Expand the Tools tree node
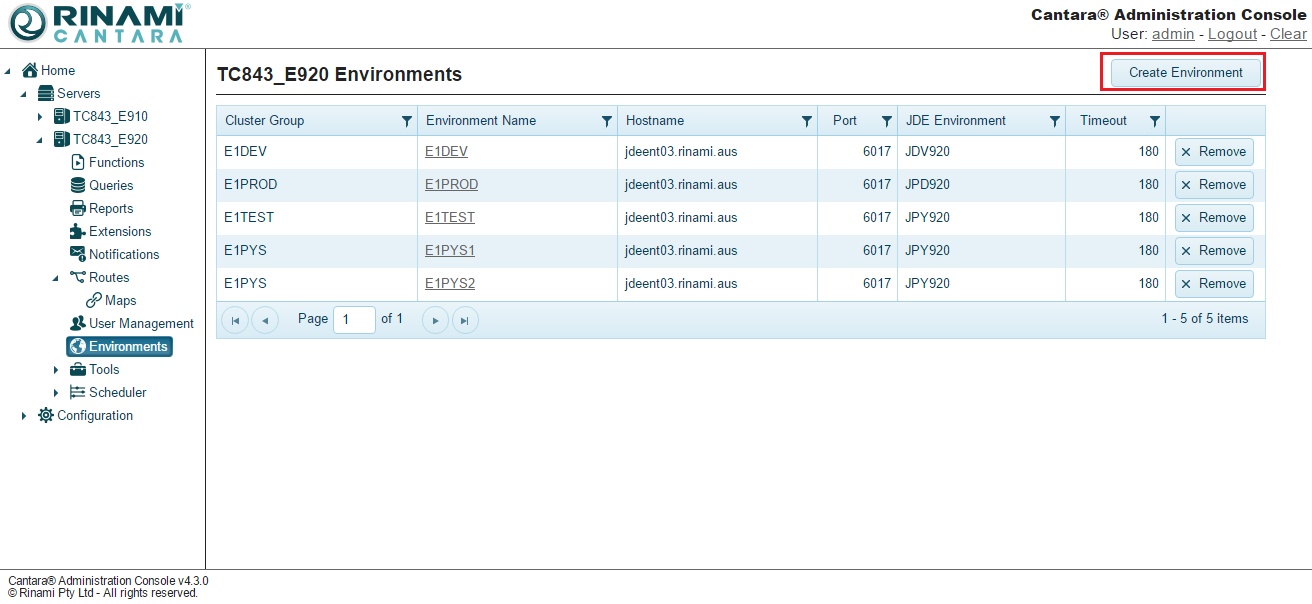The image size is (1312, 604). point(56,370)
